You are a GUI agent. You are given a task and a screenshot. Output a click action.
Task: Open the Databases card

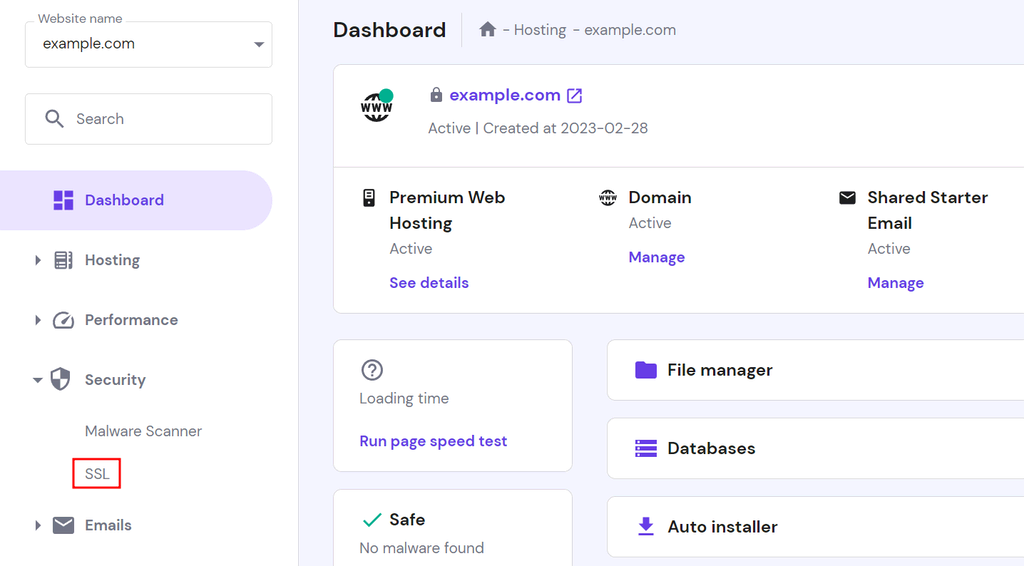[815, 448]
